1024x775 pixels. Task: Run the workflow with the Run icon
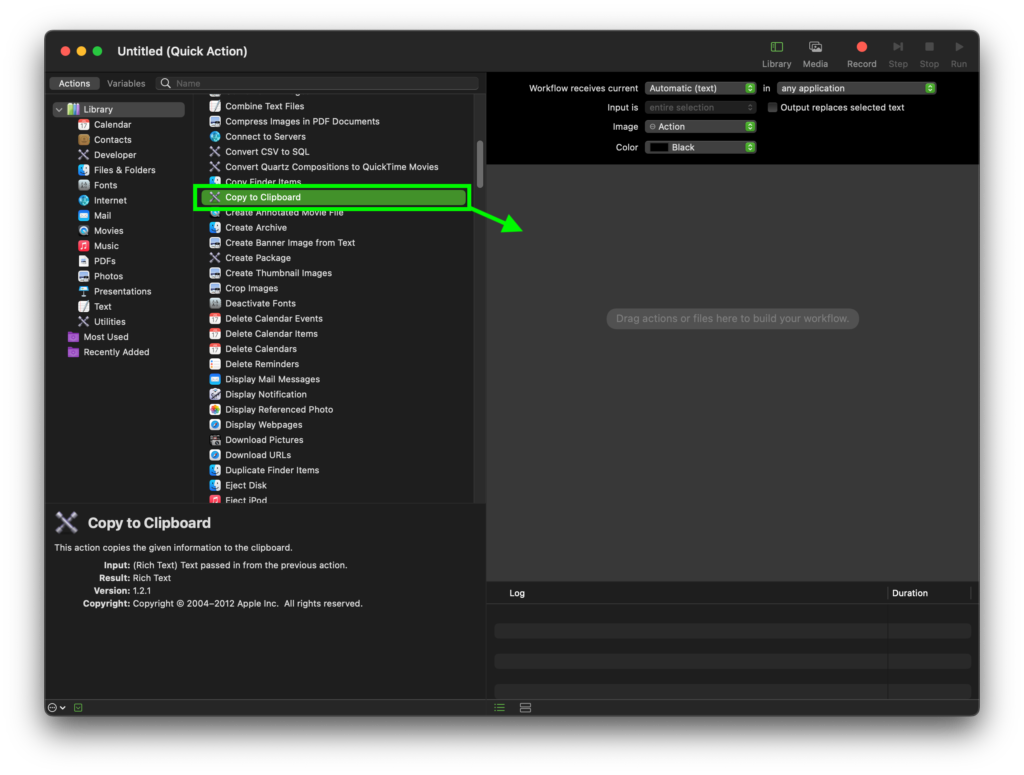[x=959, y=47]
